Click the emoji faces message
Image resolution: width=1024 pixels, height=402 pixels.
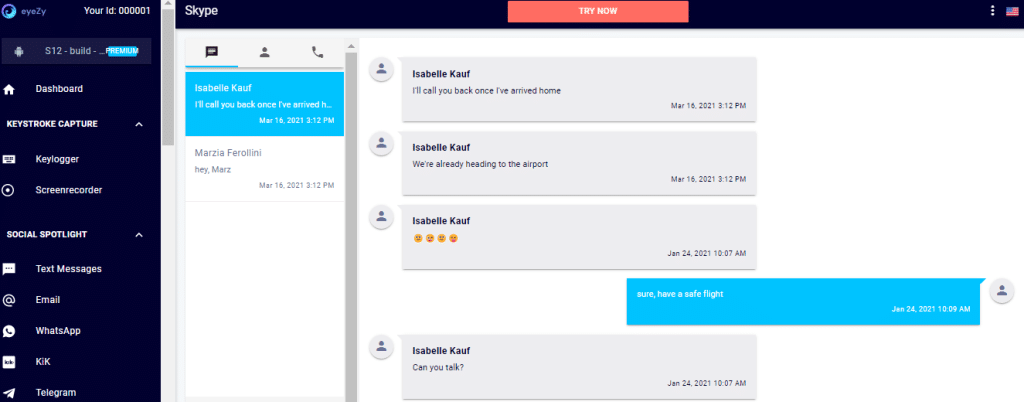click(579, 237)
